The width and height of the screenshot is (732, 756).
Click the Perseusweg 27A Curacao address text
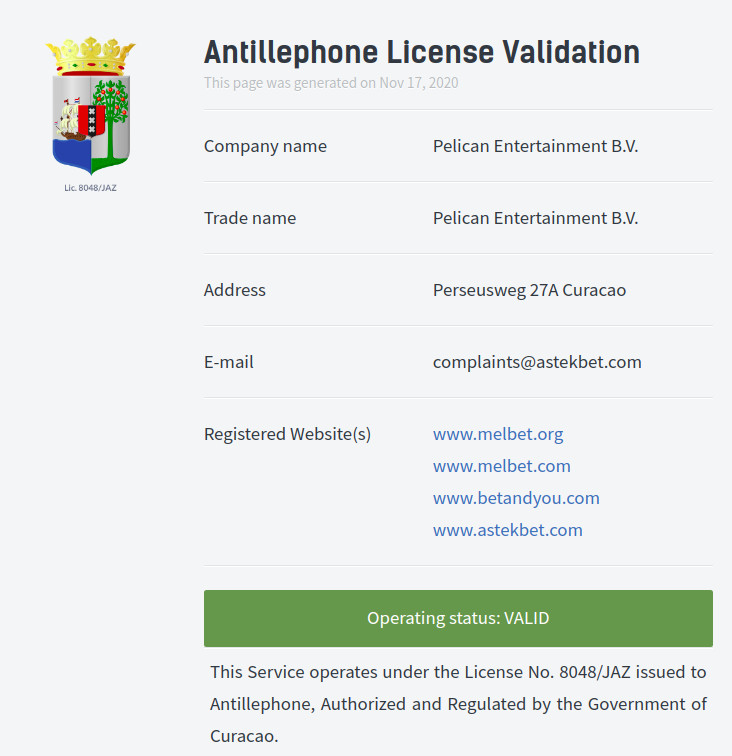tap(529, 290)
